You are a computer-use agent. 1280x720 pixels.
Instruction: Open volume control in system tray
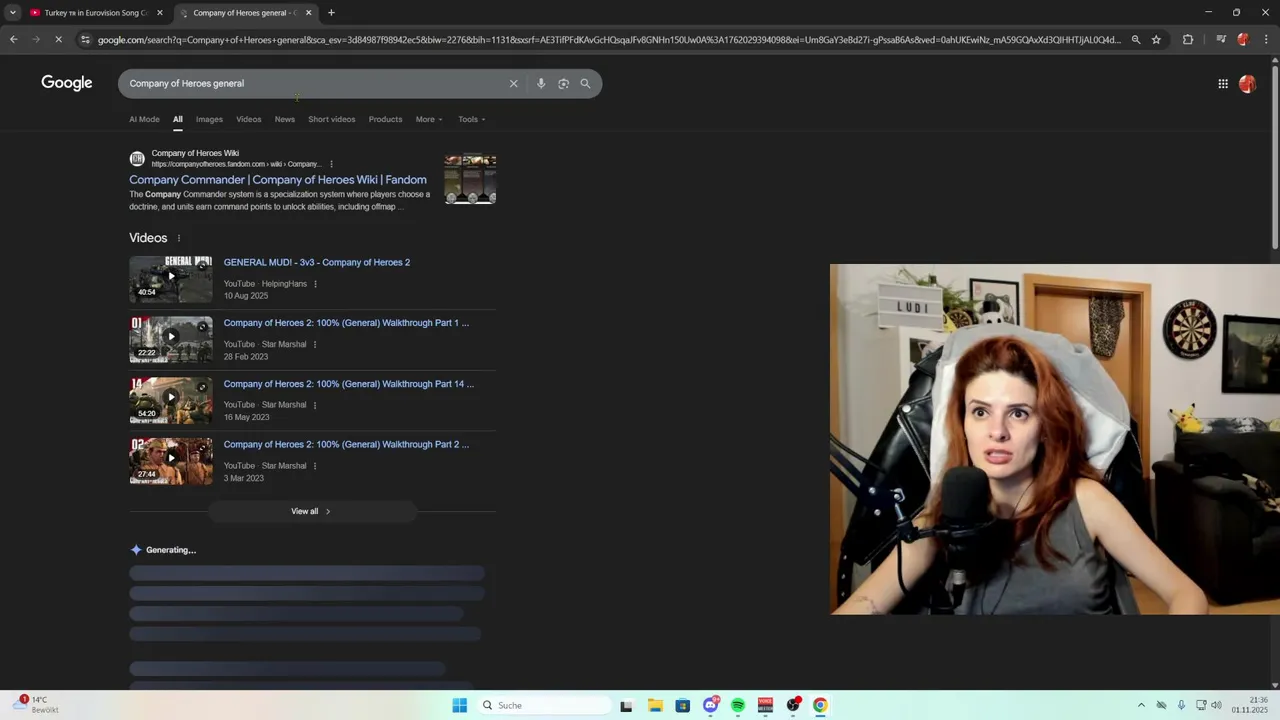(x=1216, y=705)
